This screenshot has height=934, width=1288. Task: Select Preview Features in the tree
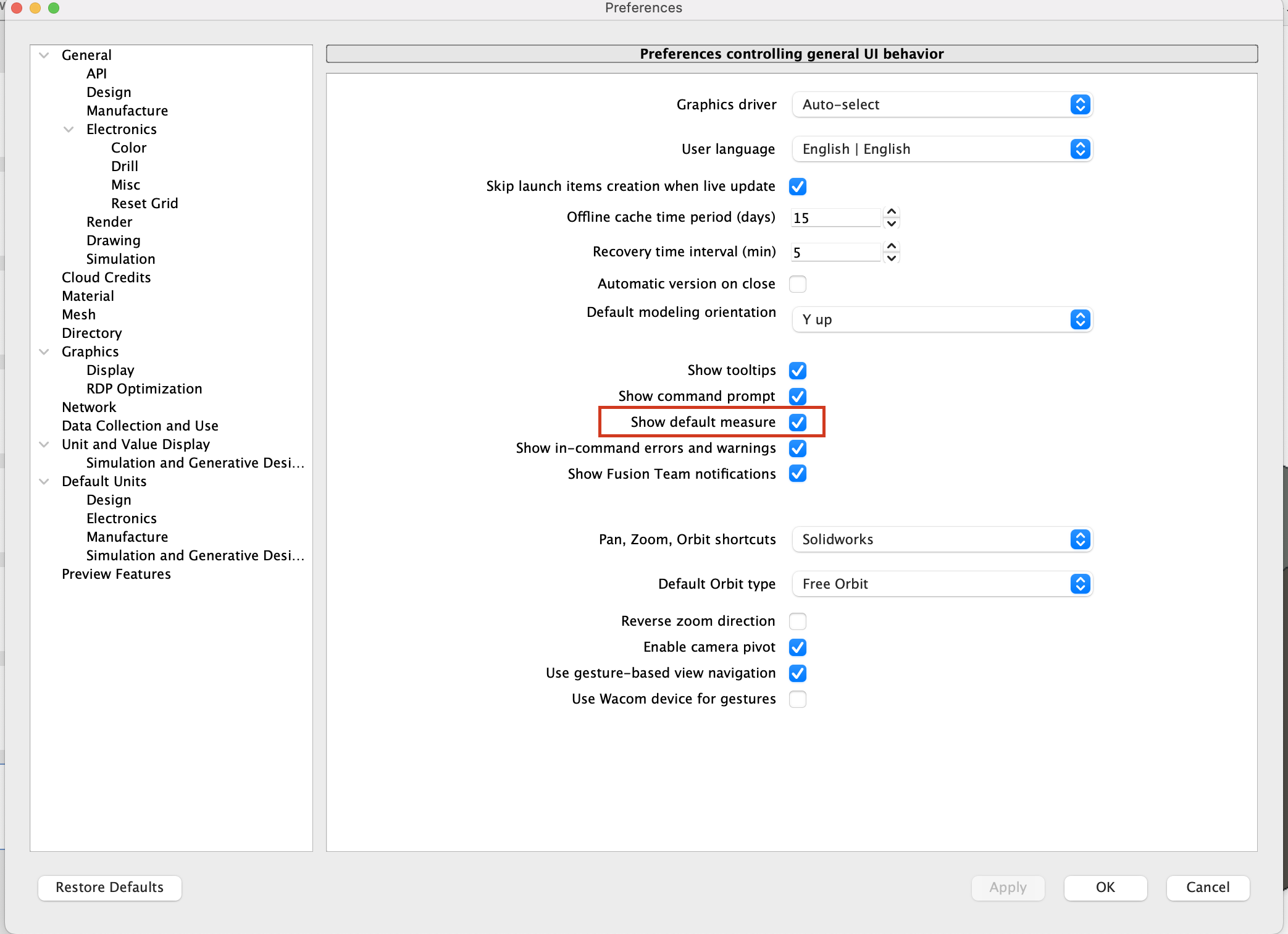coord(116,574)
